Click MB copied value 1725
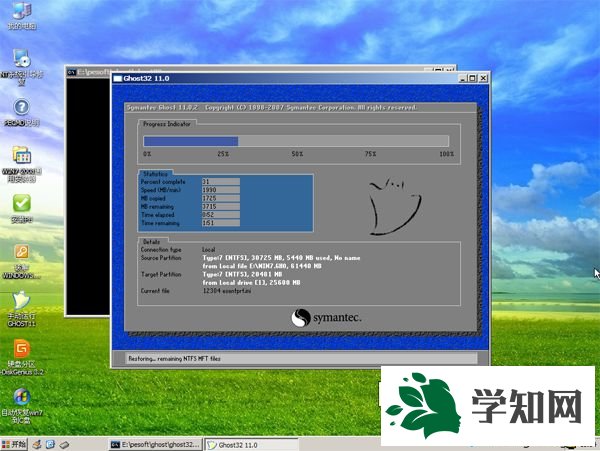The image size is (600, 451). click(x=221, y=198)
